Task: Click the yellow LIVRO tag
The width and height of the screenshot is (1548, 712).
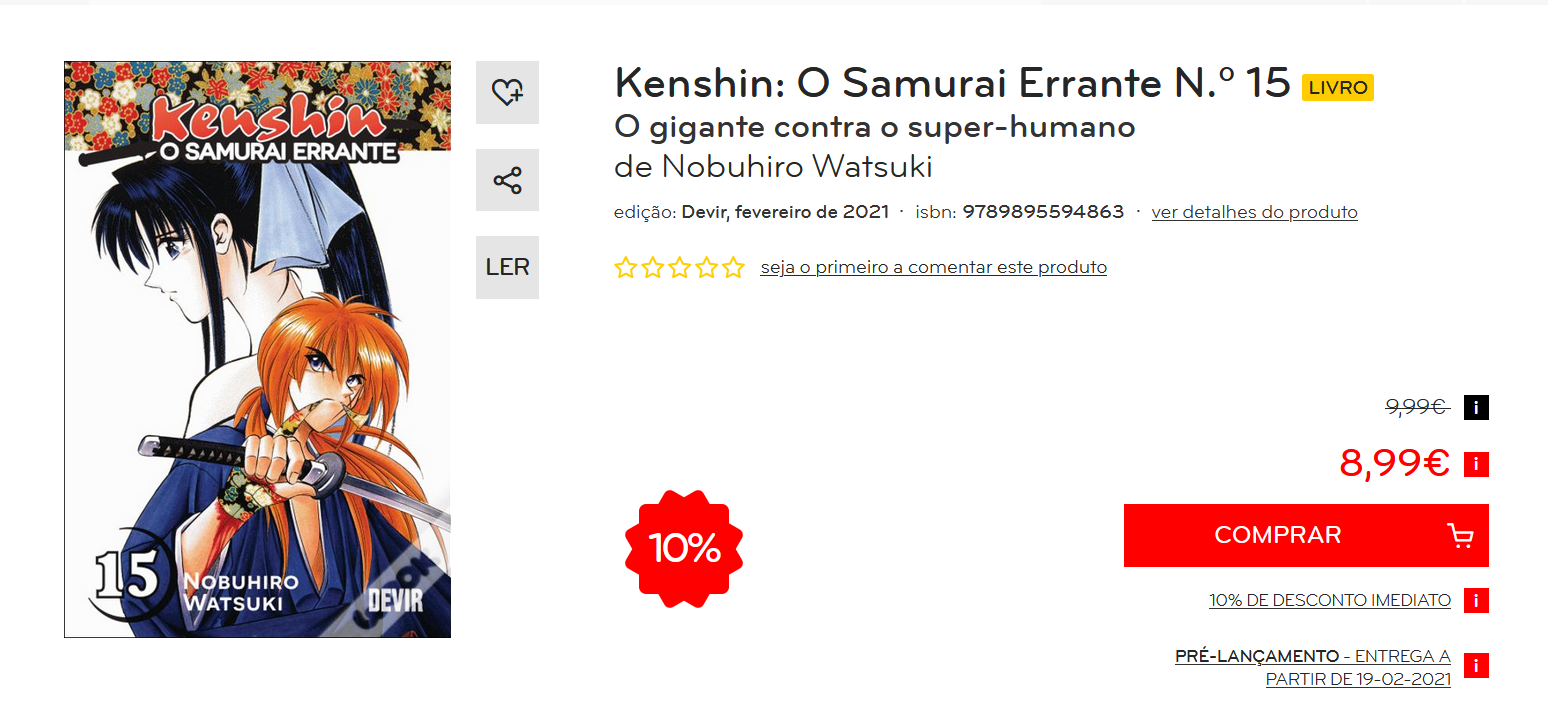Action: pos(1337,88)
